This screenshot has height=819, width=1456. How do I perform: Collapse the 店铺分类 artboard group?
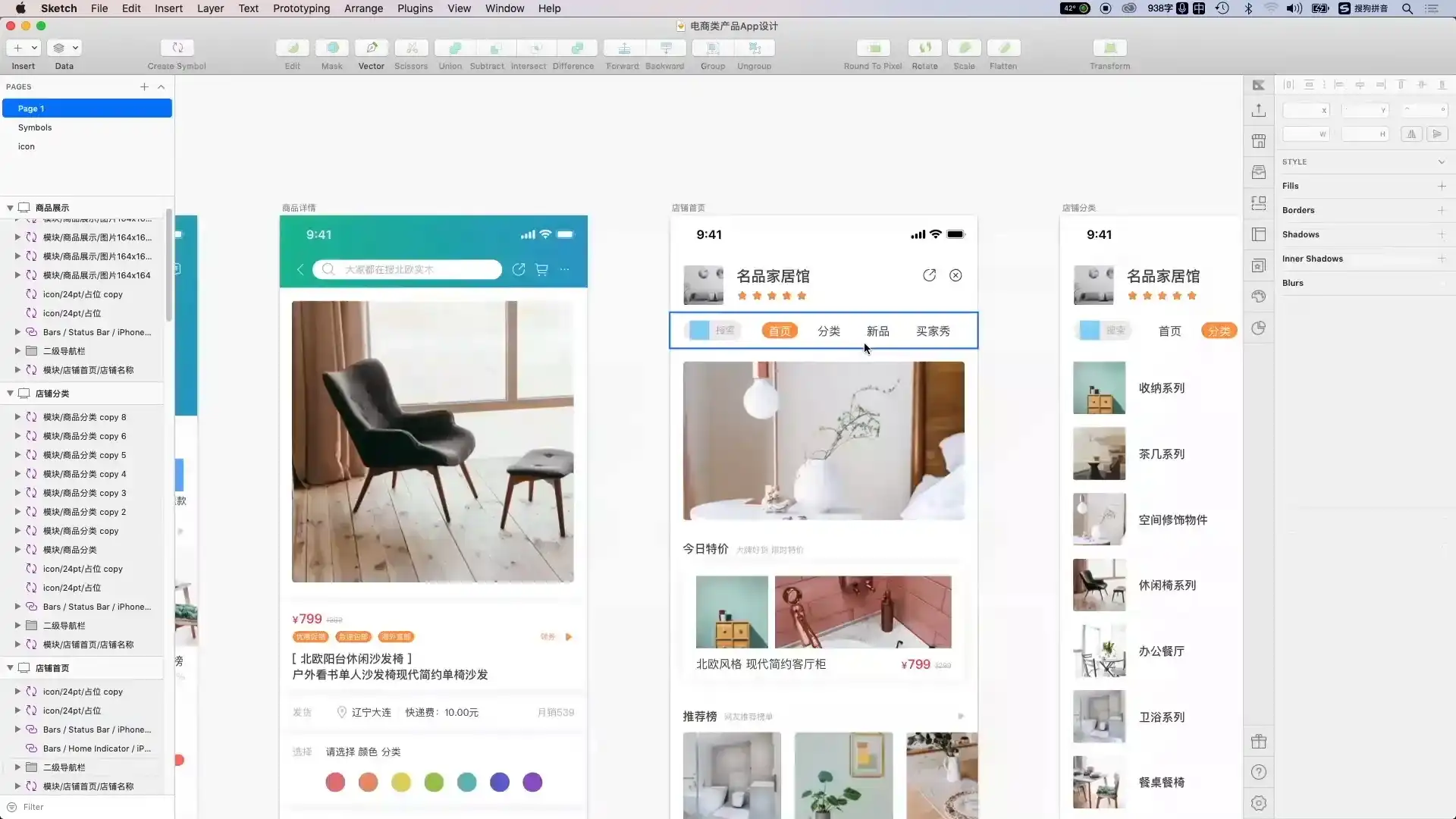point(11,394)
